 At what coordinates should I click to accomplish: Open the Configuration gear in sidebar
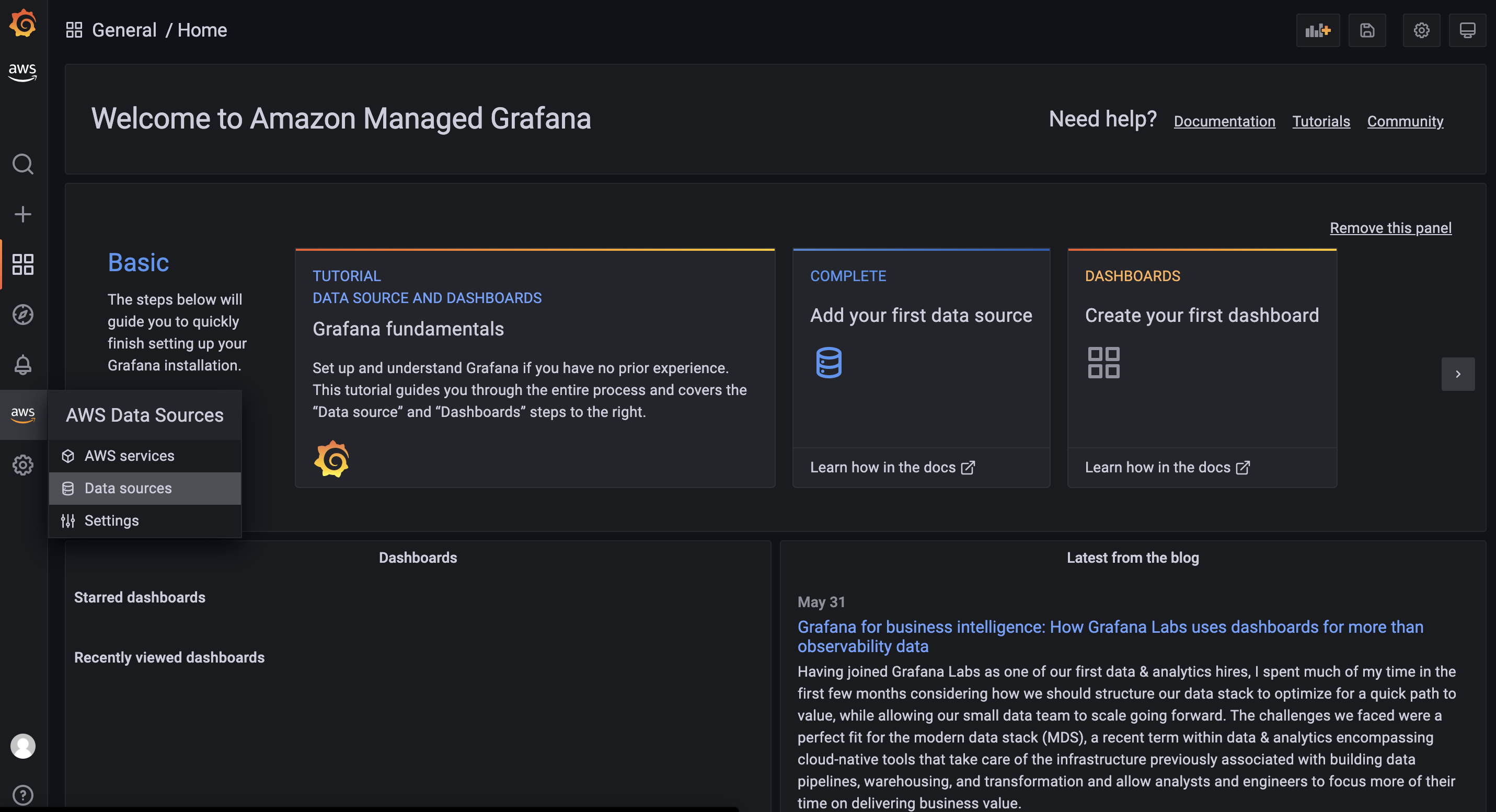(22, 465)
